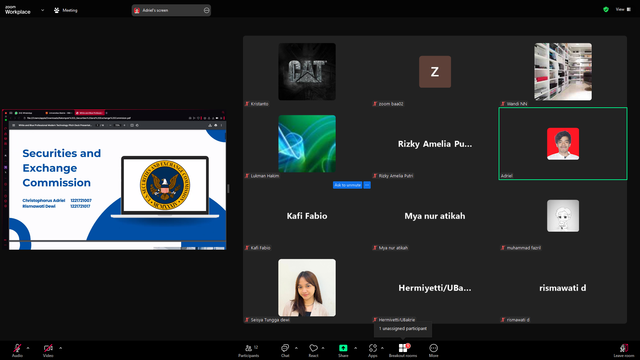The image size is (640, 360).
Task: Click the SEC seal image in shared slide
Action: pyautogui.click(x=165, y=185)
